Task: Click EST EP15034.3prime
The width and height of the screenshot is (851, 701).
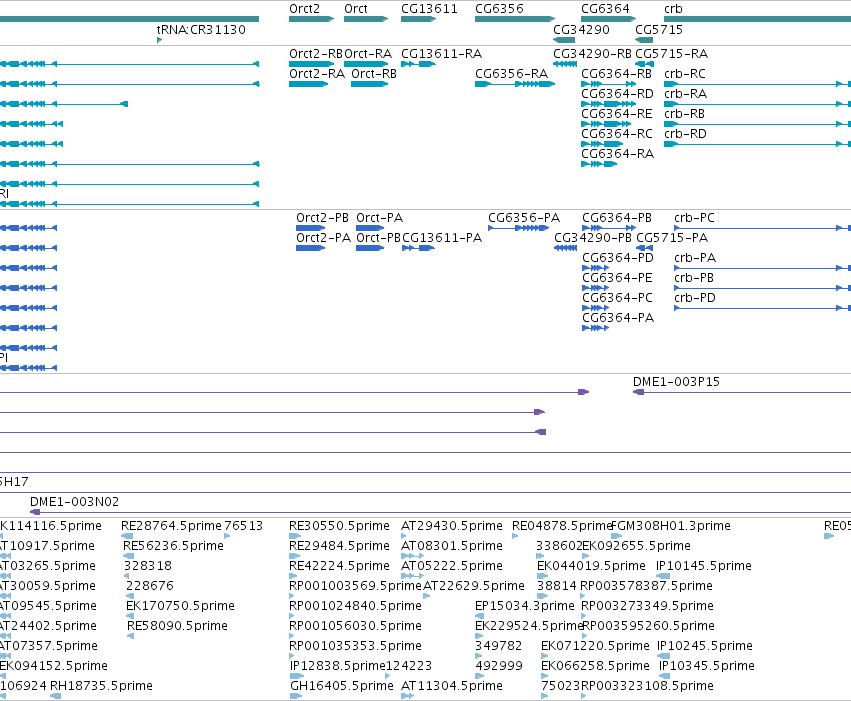Action: 479,616
